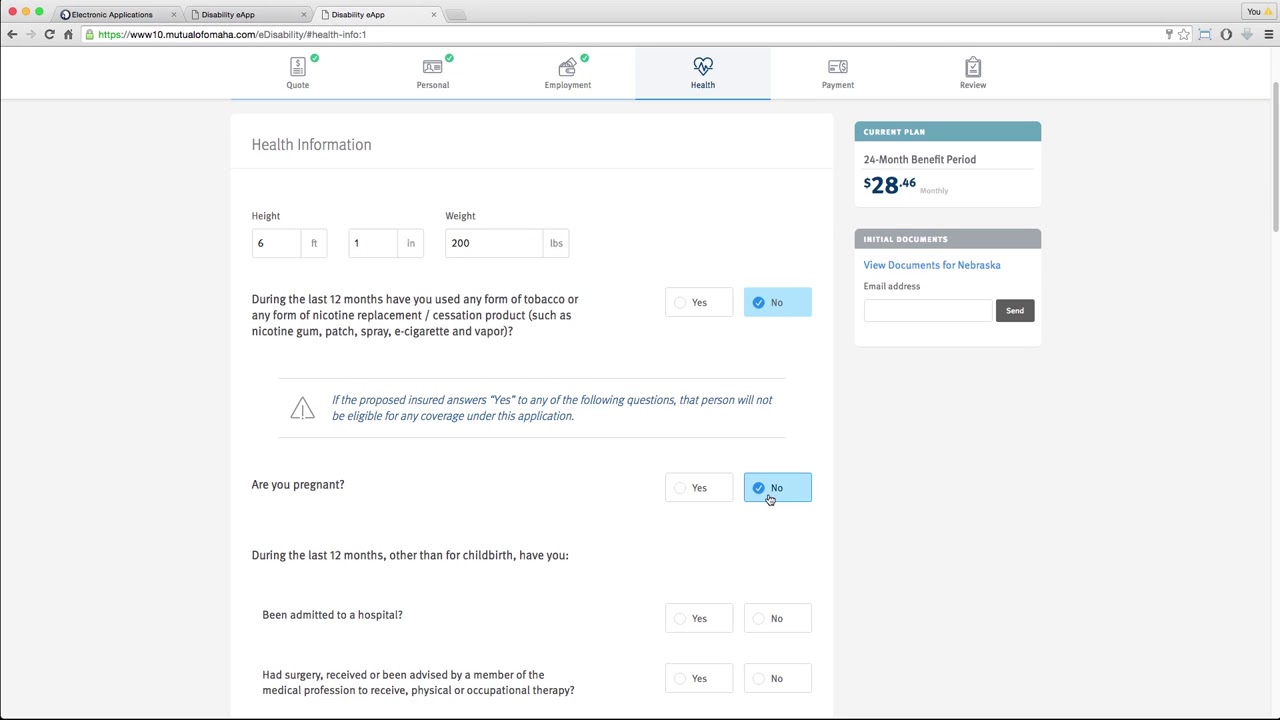Click the warning triangle icon in the notice
Image resolution: width=1280 pixels, height=720 pixels.
[x=302, y=408]
